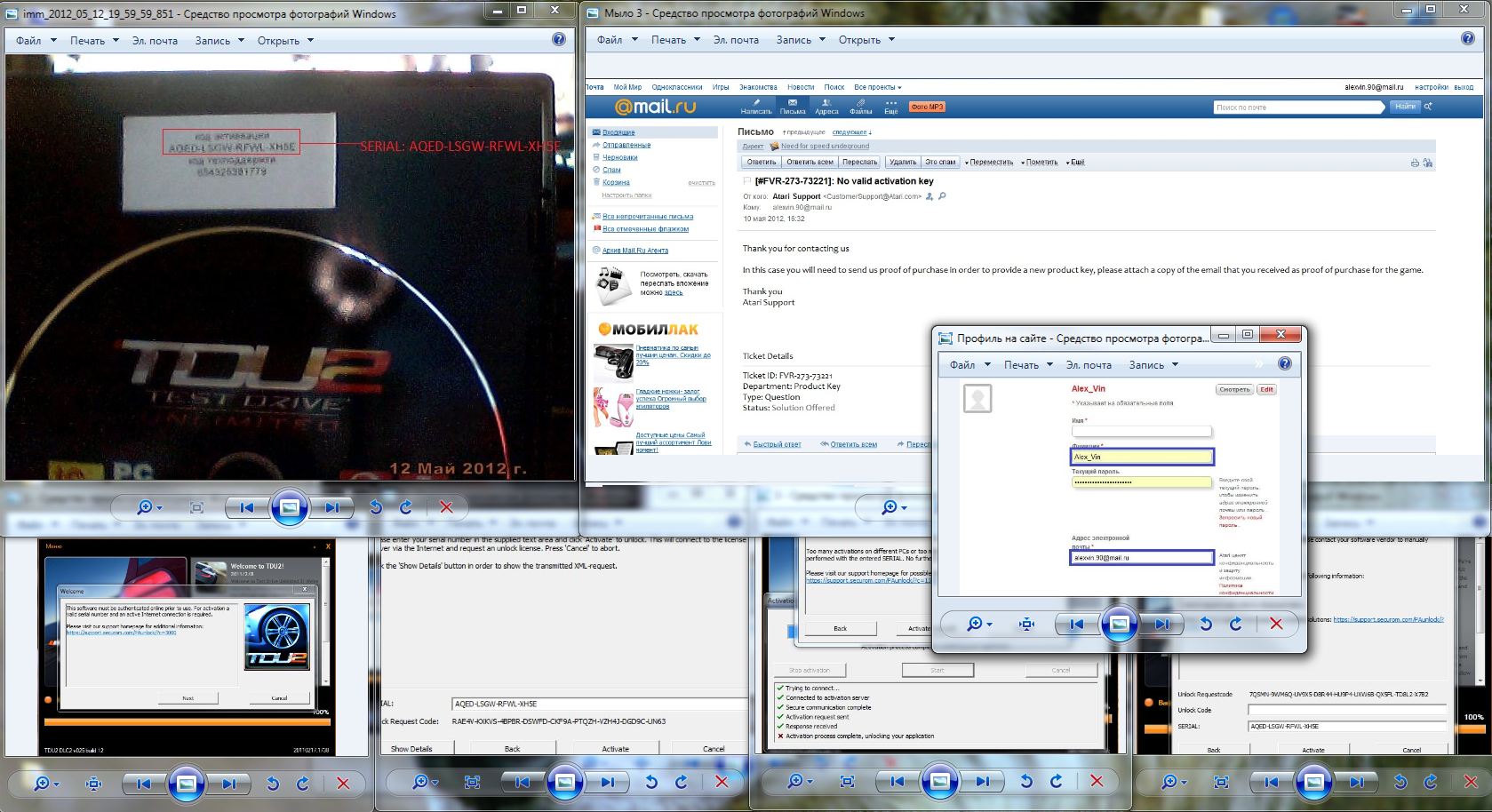Delete the image in Профиль на сайте window
1492x812 pixels.
click(1276, 625)
